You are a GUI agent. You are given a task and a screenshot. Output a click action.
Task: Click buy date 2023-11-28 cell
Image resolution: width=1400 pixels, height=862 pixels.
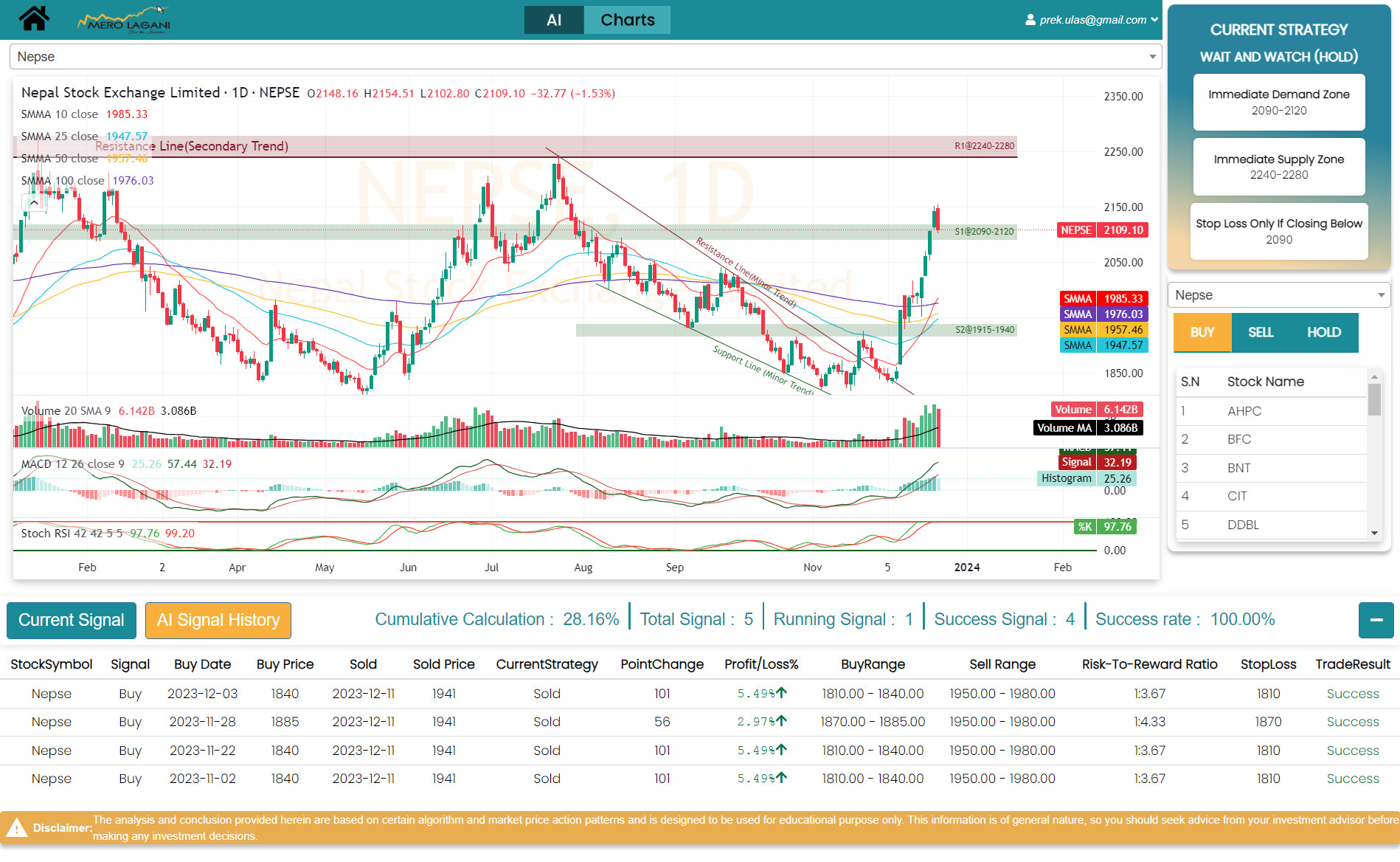(x=202, y=722)
